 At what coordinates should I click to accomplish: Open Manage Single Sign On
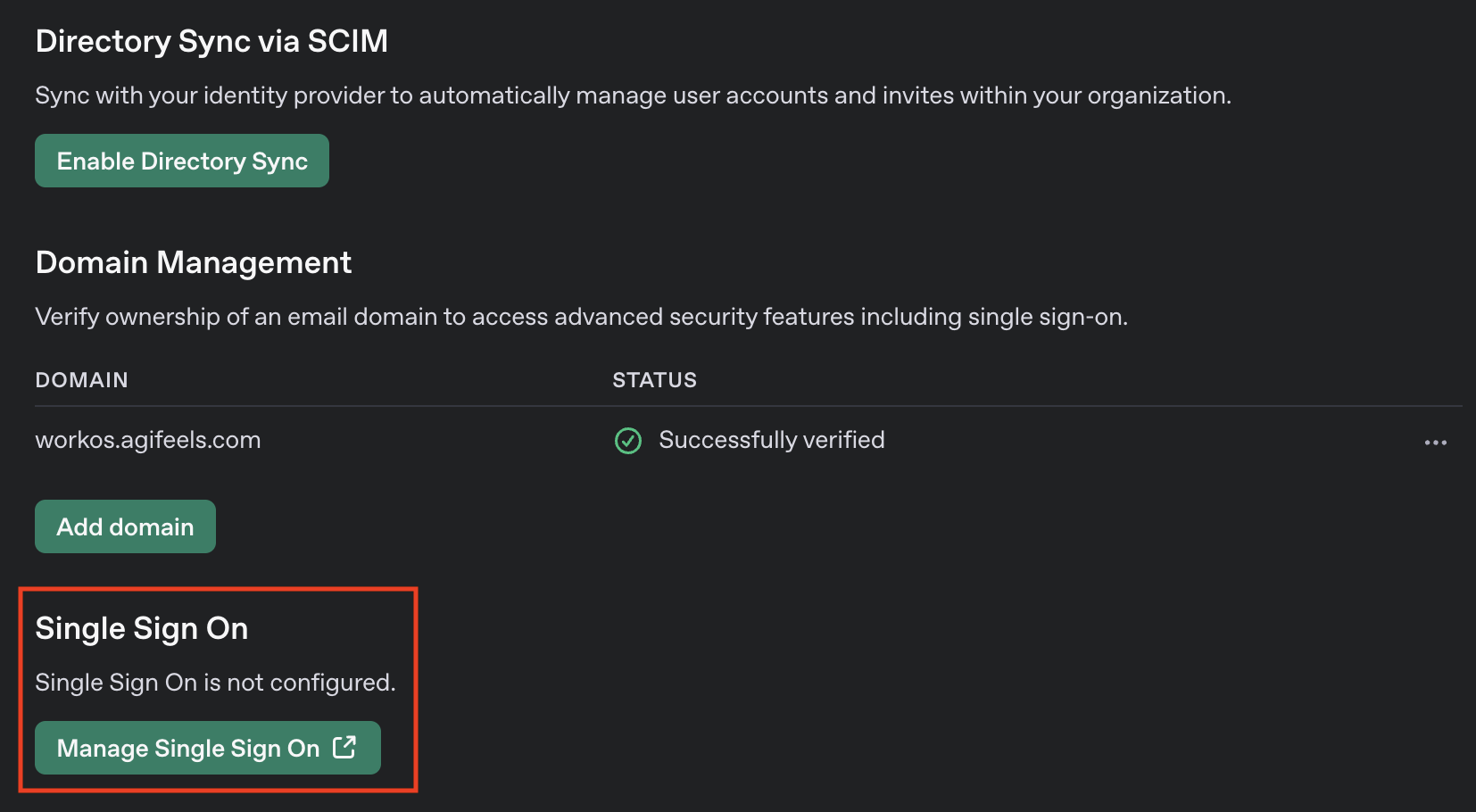coord(207,748)
